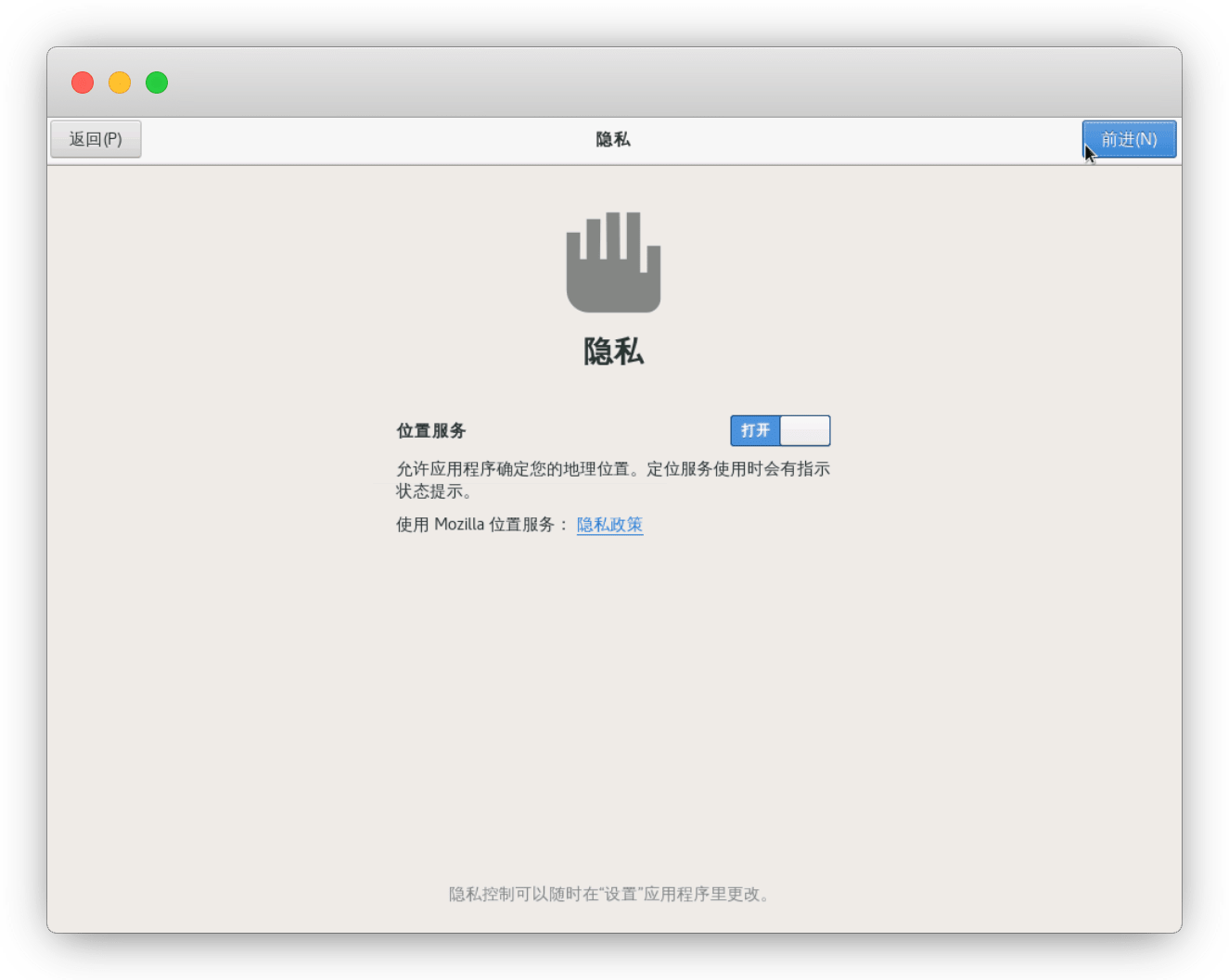Proceed with the 前进(N) button
This screenshot has height=980, width=1229.
click(1129, 139)
